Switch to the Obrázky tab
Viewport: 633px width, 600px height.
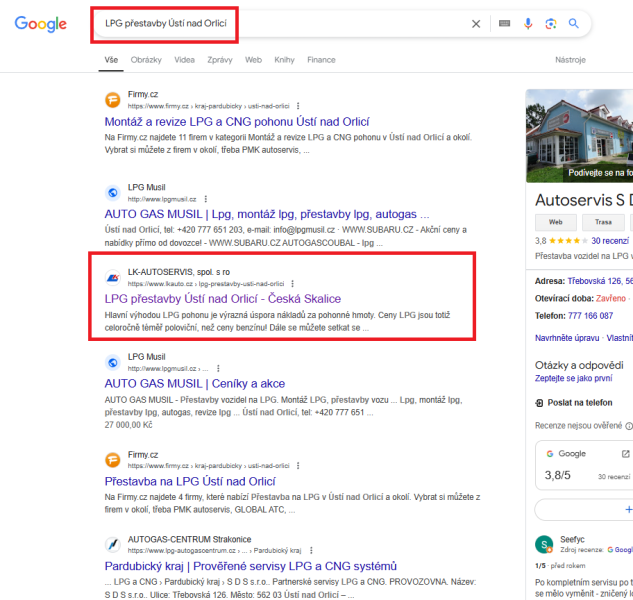point(146,60)
